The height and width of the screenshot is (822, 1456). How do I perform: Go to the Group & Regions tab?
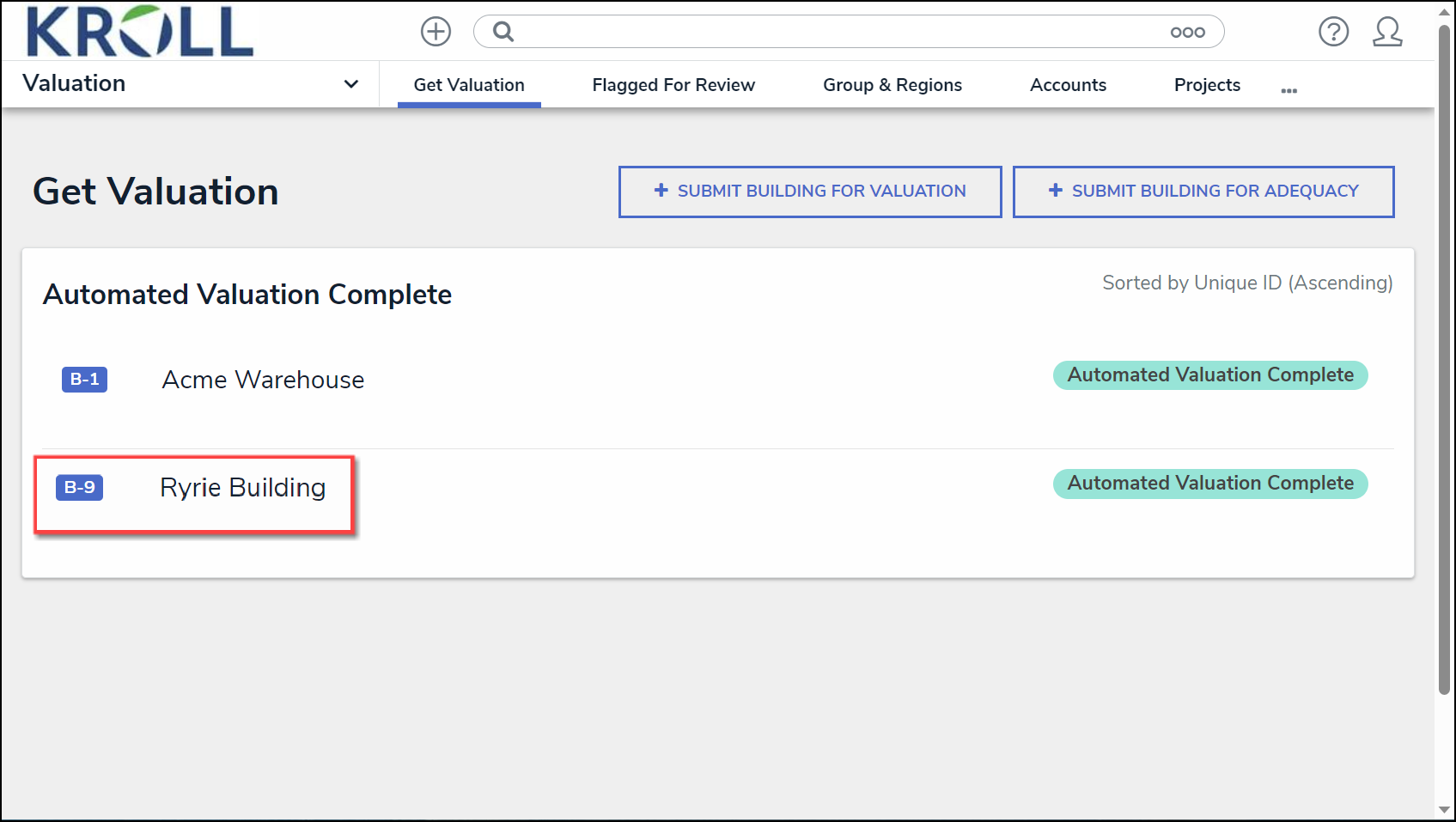click(892, 85)
